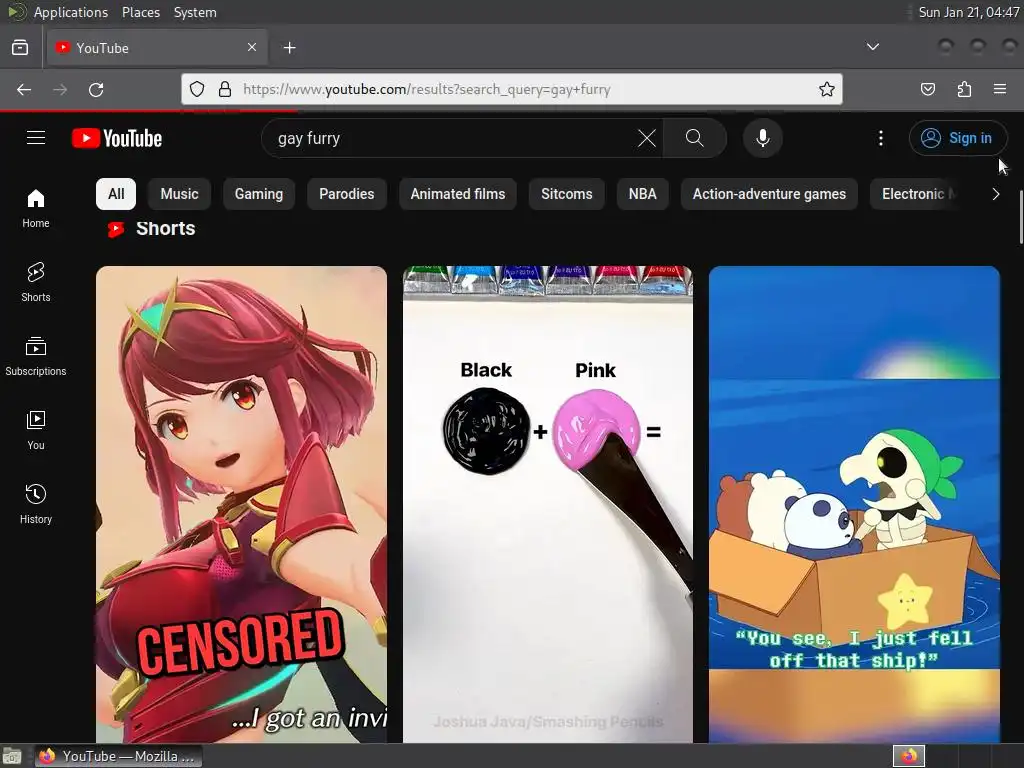Open the cartoon bears in box short
The image size is (1024, 768).
click(854, 504)
